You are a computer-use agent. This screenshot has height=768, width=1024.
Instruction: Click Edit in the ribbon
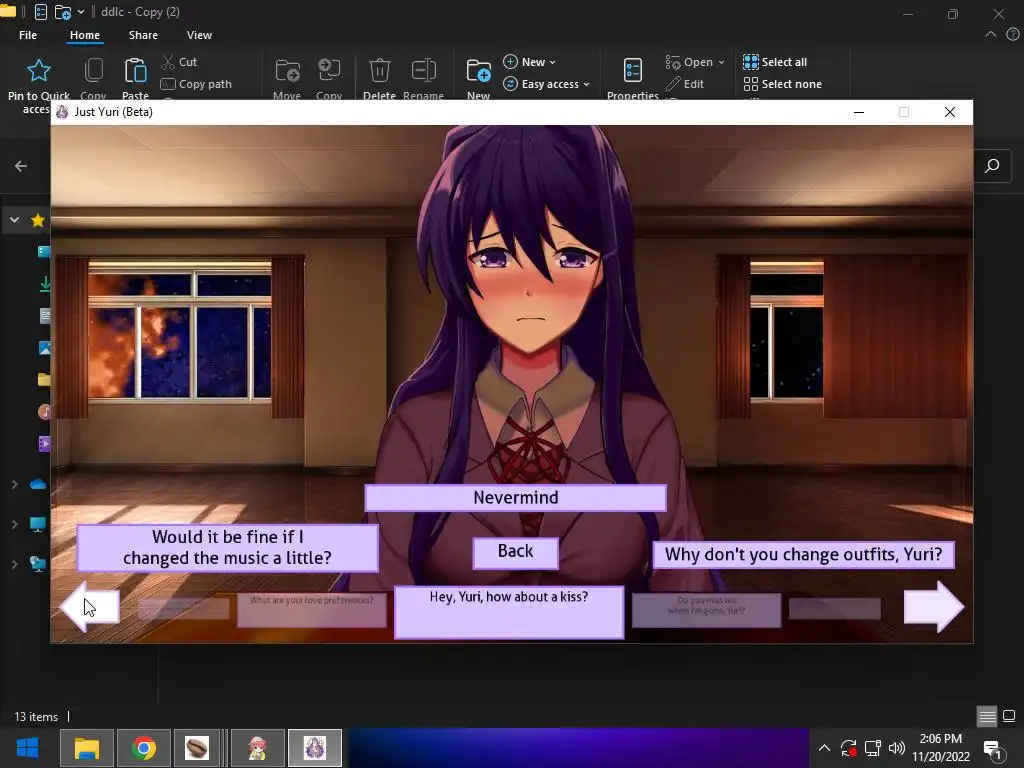[x=684, y=84]
